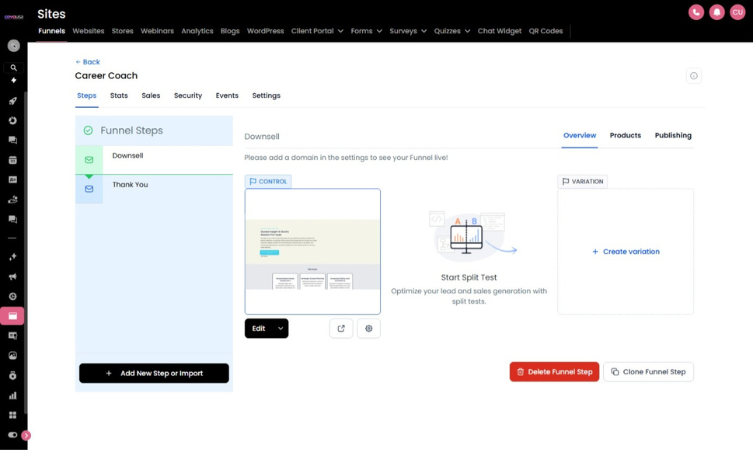Image resolution: width=753 pixels, height=450 pixels.
Task: Open the Client Portal dropdown menu
Action: 317,31
